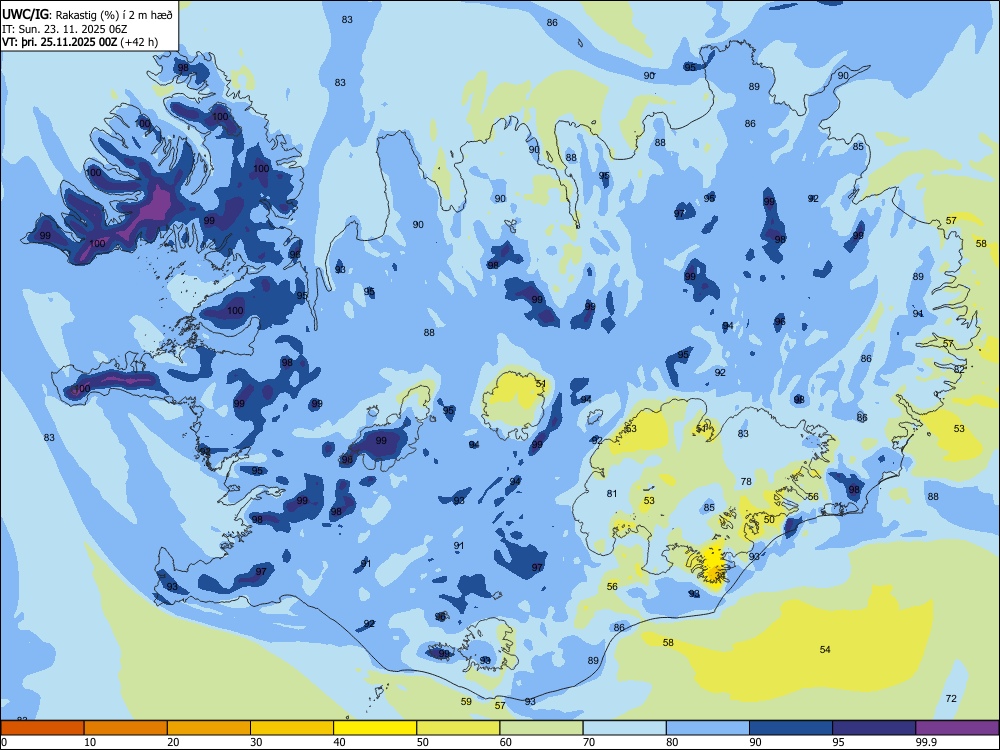This screenshot has width=1000, height=750.
Task: Click the 'VT: þri. 25.11.2025 00Z (+42 h)' line
Action: tap(80, 42)
